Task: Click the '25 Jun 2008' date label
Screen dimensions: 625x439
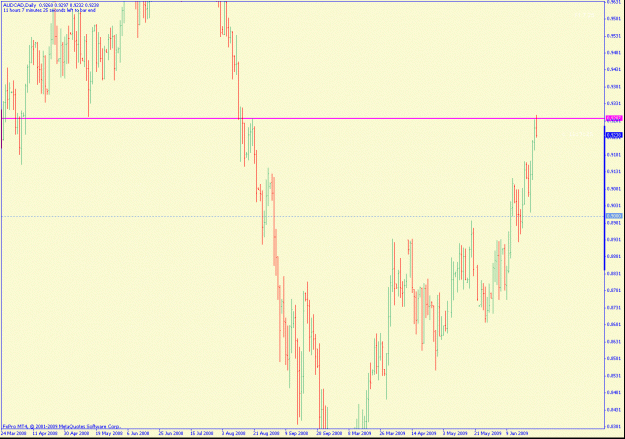Action: click(171, 433)
